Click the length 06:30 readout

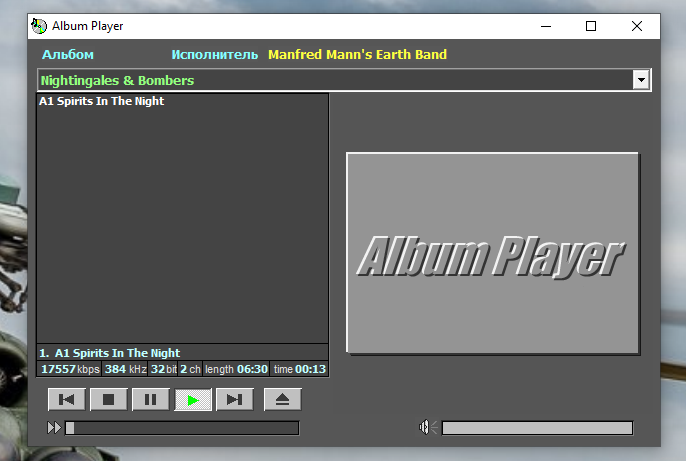tap(236, 369)
